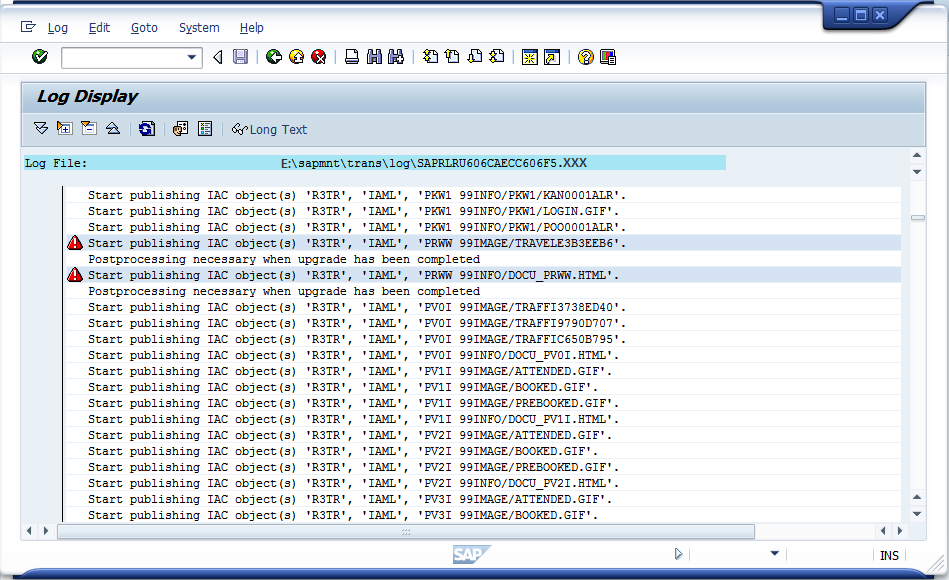Click the vertical scrollbar thumb handle

(918, 218)
